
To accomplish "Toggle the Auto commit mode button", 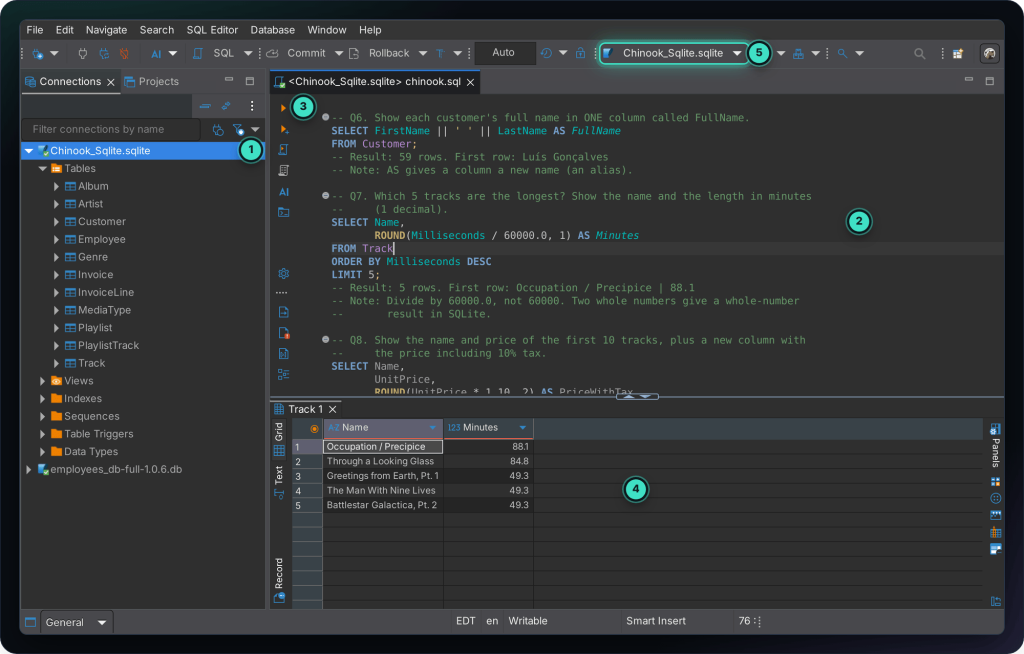I will click(504, 53).
